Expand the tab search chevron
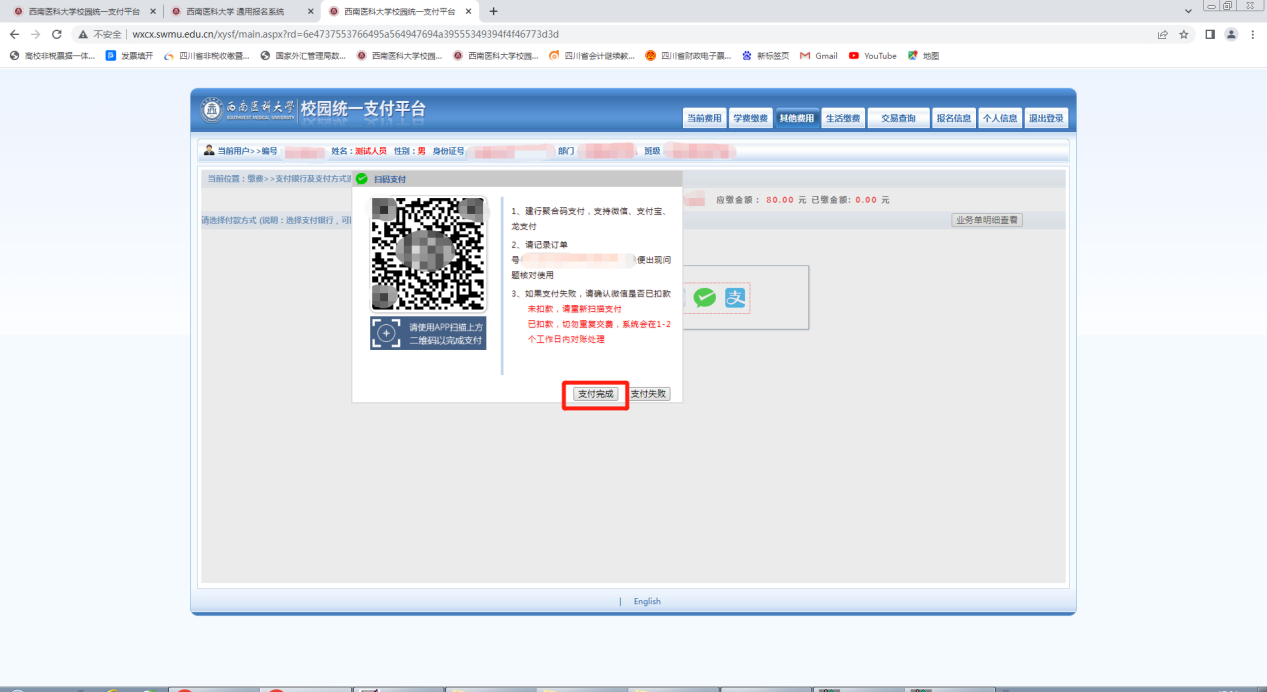 click(x=1188, y=10)
